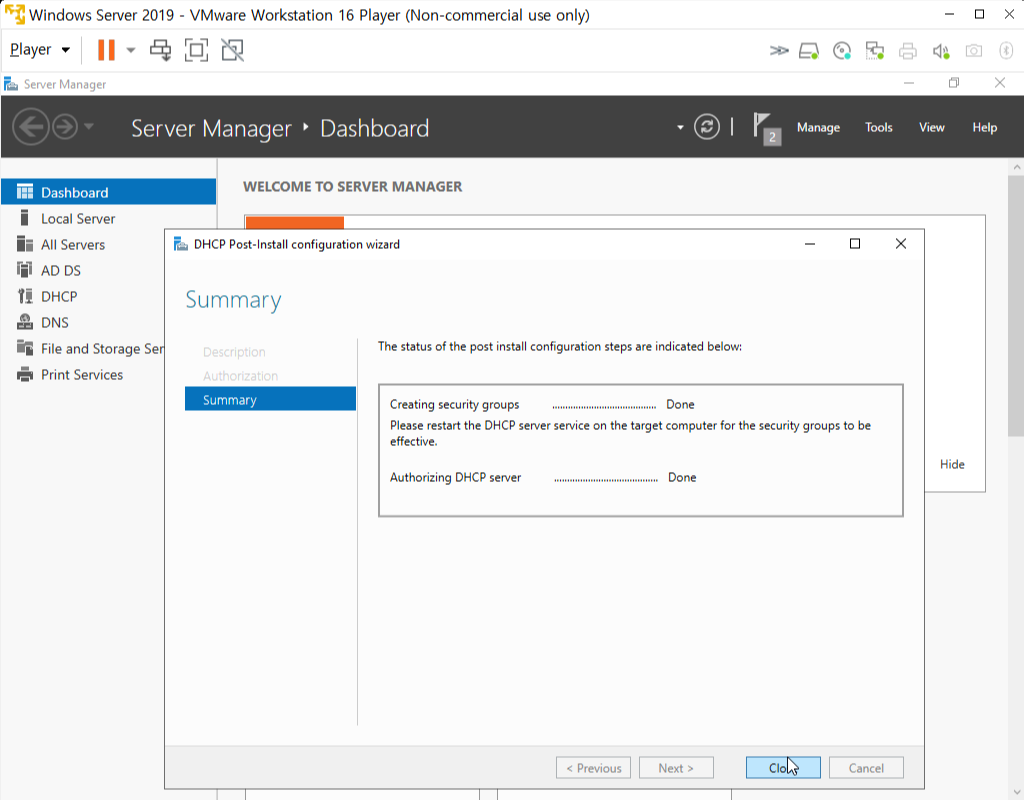The height and width of the screenshot is (800, 1024).
Task: Click 'Authorizing DHCP server' status line
Action: click(543, 477)
